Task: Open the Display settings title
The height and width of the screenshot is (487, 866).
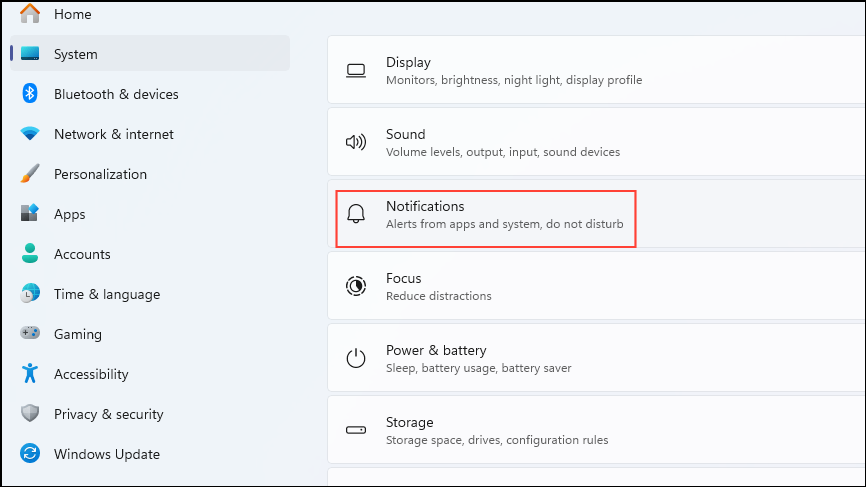Action: [x=408, y=62]
